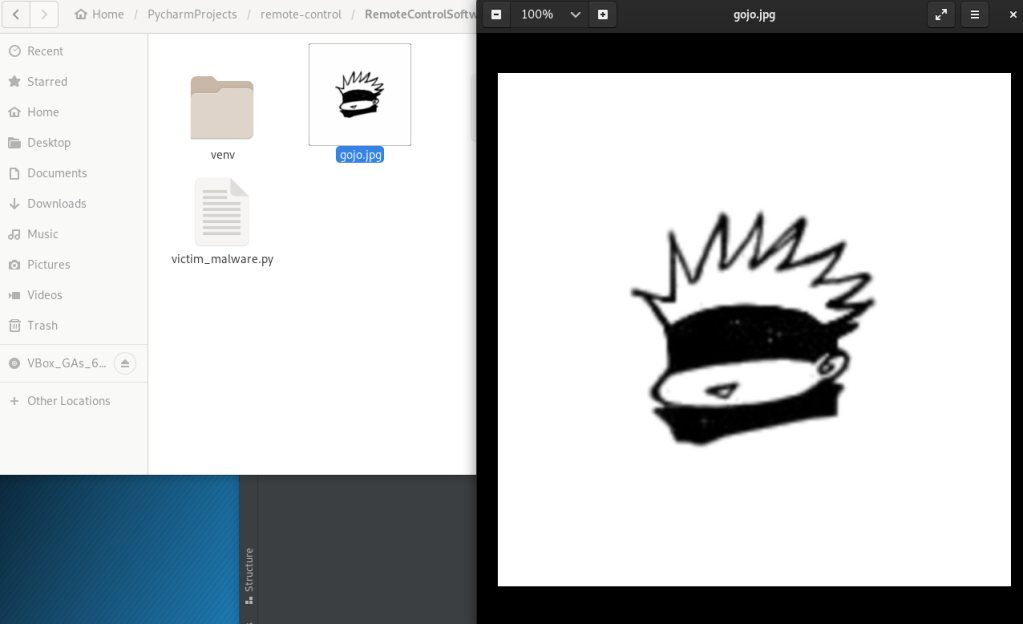Go forward in the file manager
This screenshot has height=624, width=1023.
pos(44,15)
